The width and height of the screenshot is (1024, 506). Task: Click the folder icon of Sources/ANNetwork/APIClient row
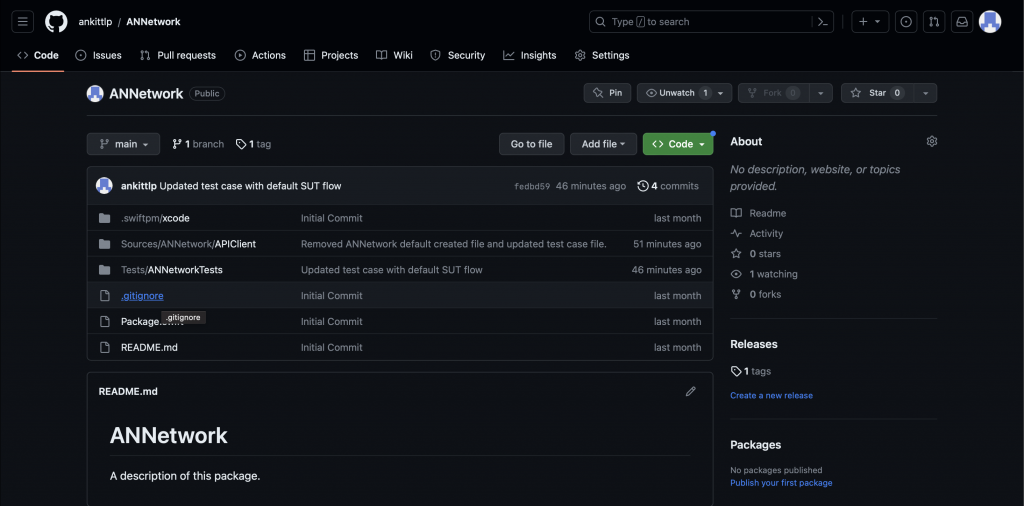(104, 244)
